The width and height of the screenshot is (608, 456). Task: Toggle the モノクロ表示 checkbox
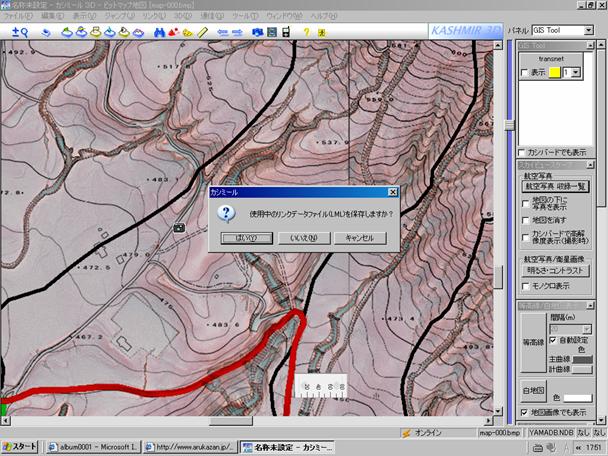point(527,285)
